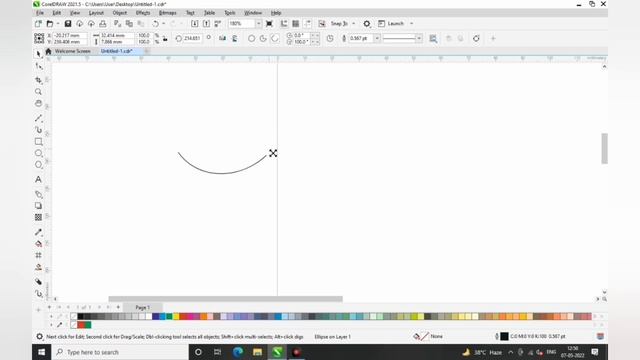Viewport: 640px width, 360px height.
Task: Pick the black palette swatch
Action: pyautogui.click(x=80, y=316)
